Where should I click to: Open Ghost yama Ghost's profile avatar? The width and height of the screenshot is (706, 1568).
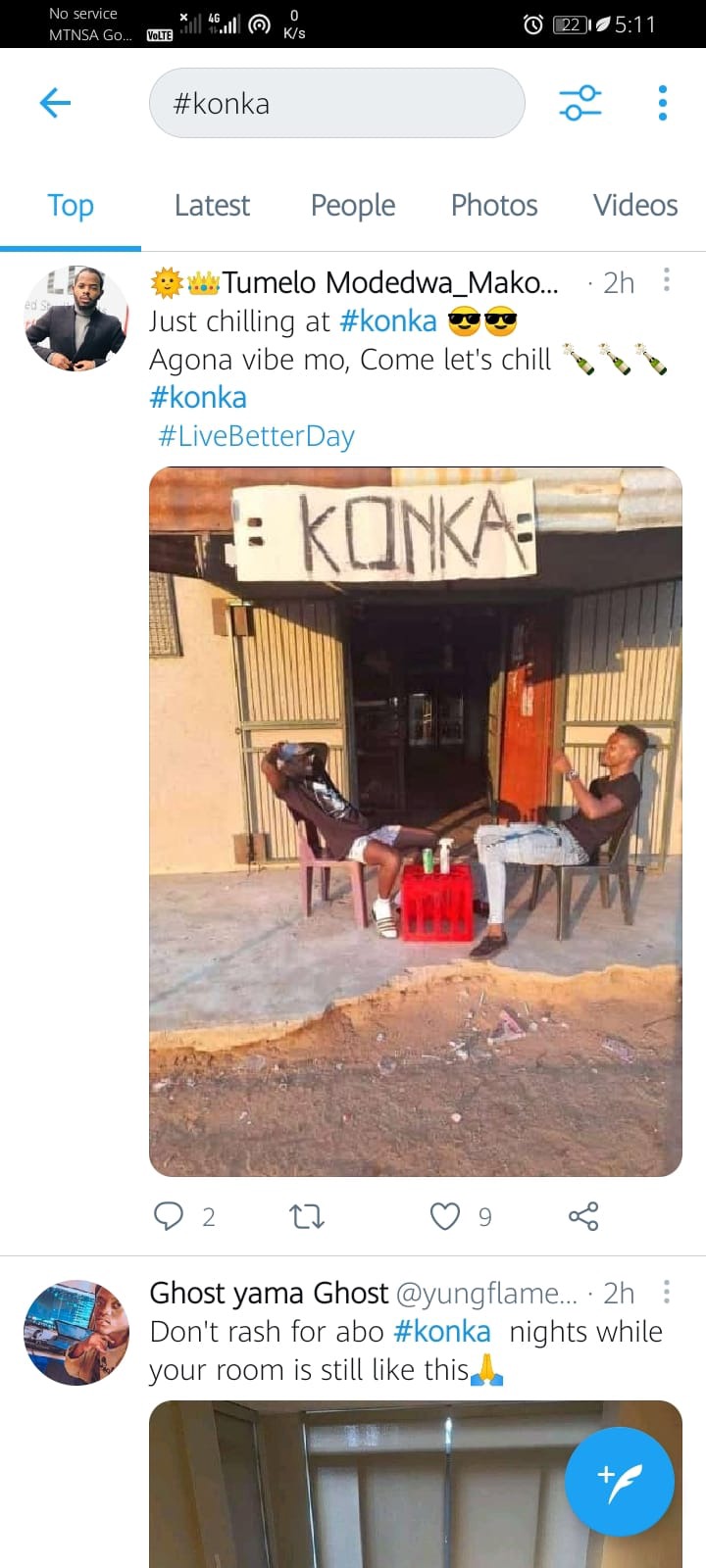(x=76, y=1332)
